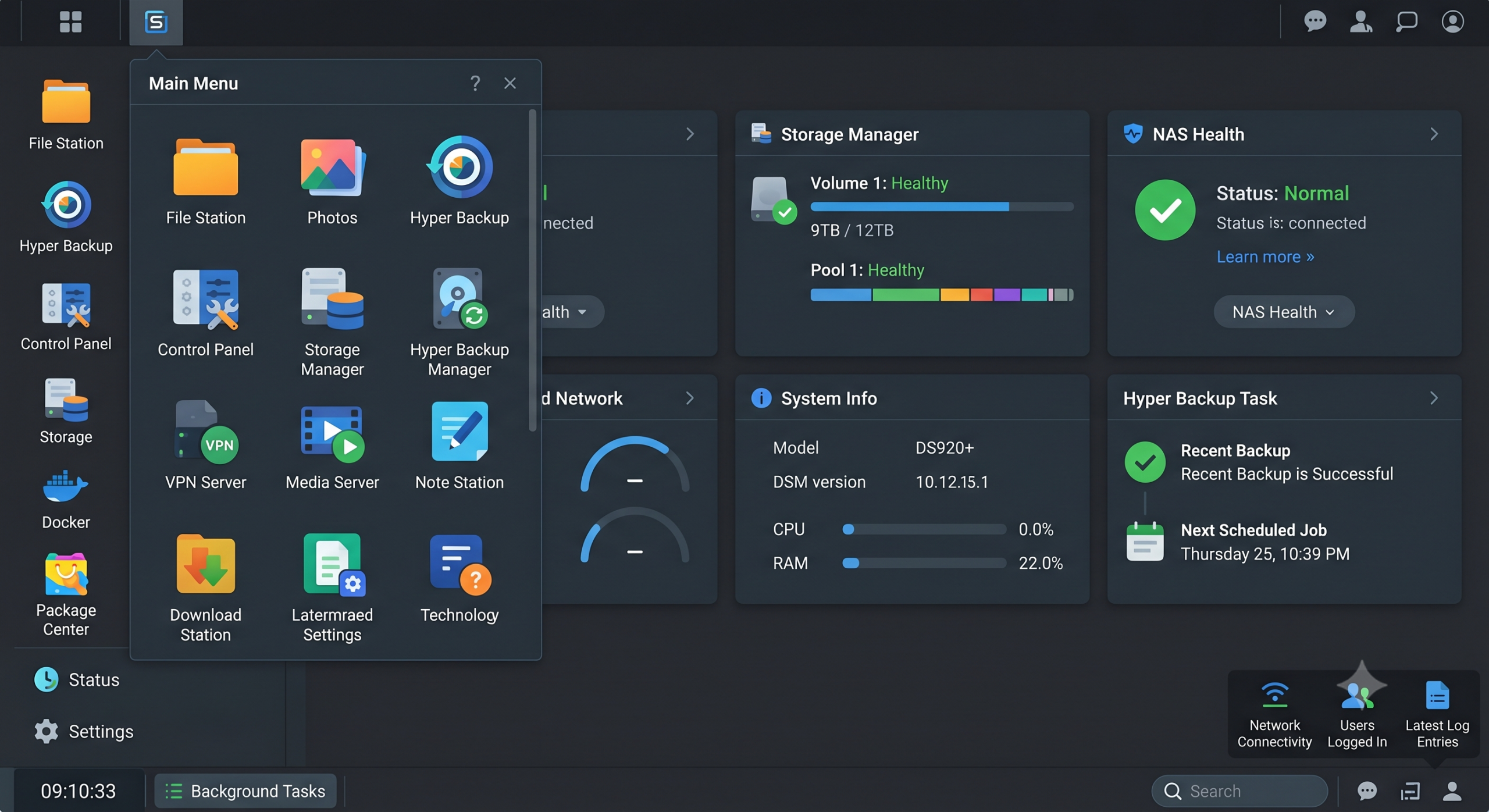This screenshot has height=812, width=1489.
Task: Click the chat bubble icon in bottom taskbar
Action: pyautogui.click(x=1367, y=791)
